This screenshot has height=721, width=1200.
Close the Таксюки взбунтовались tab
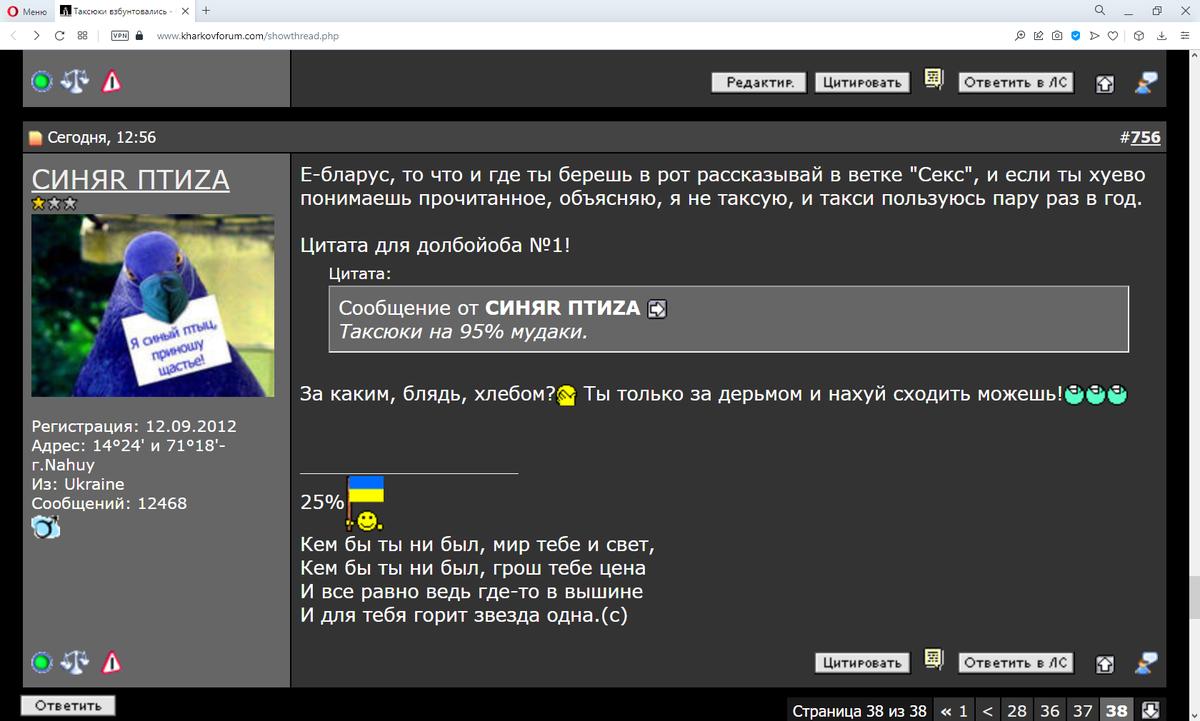(185, 11)
